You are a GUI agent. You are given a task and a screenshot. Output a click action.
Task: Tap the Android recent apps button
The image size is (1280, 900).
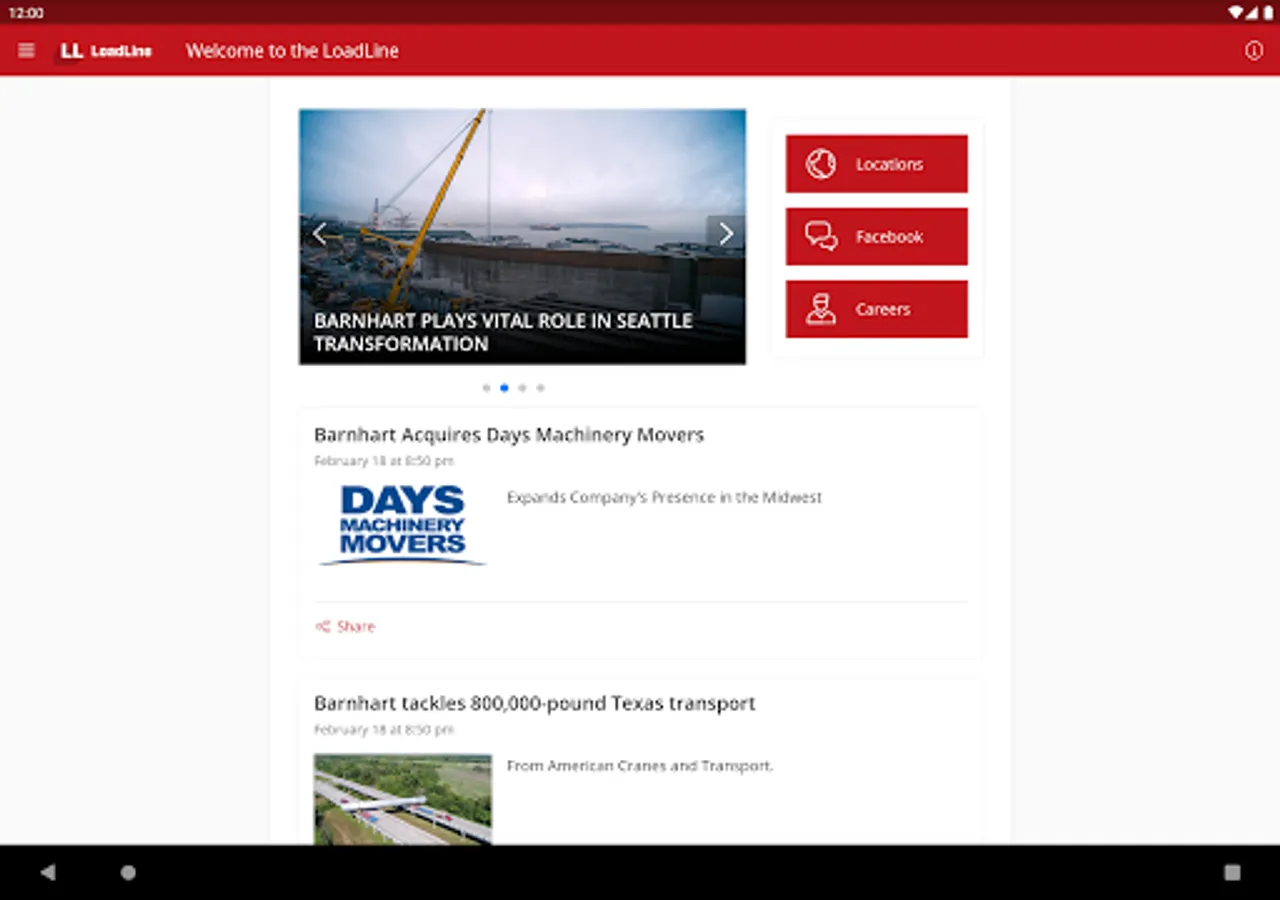click(1232, 872)
